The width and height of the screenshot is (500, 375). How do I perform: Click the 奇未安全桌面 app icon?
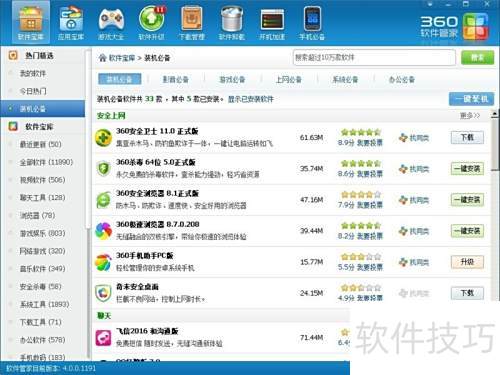tap(104, 293)
